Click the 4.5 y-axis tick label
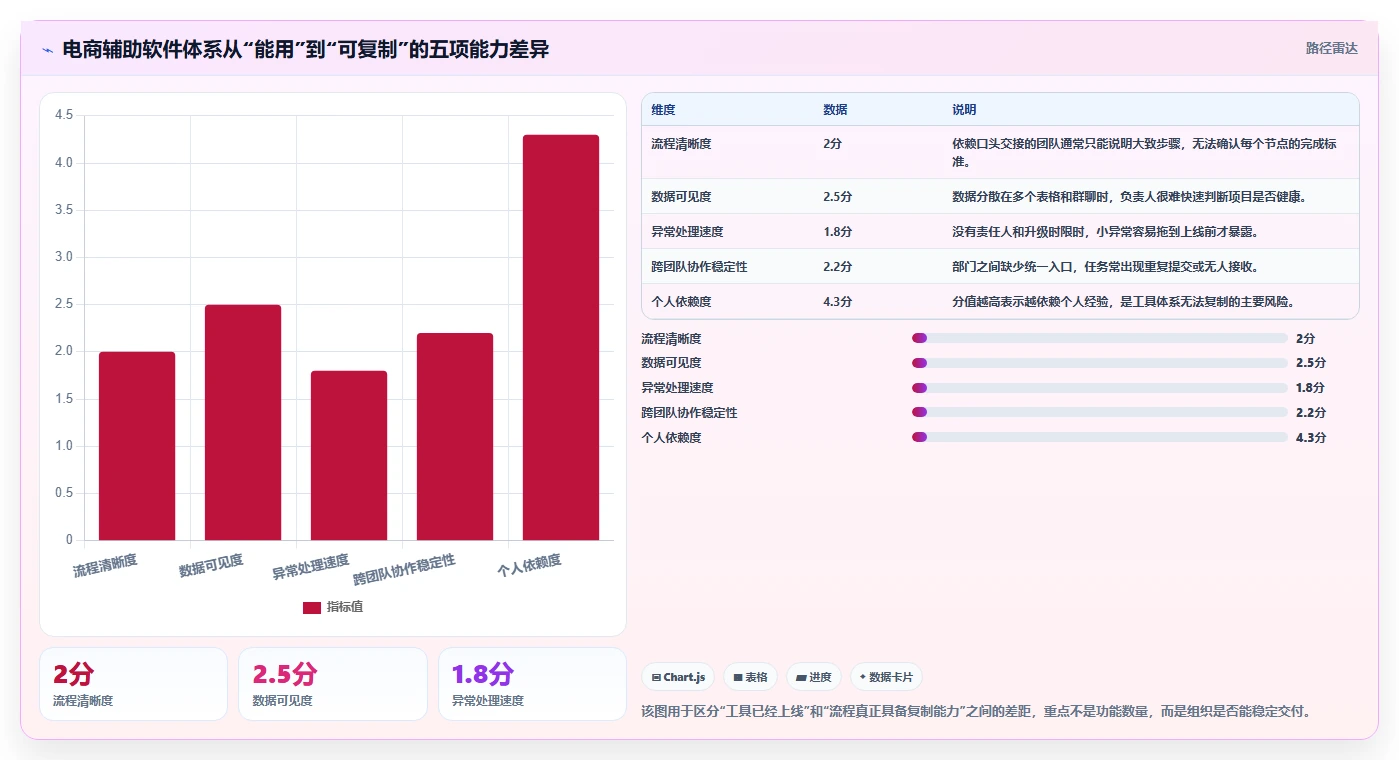Viewport: 1399px width, 760px height. point(64,115)
